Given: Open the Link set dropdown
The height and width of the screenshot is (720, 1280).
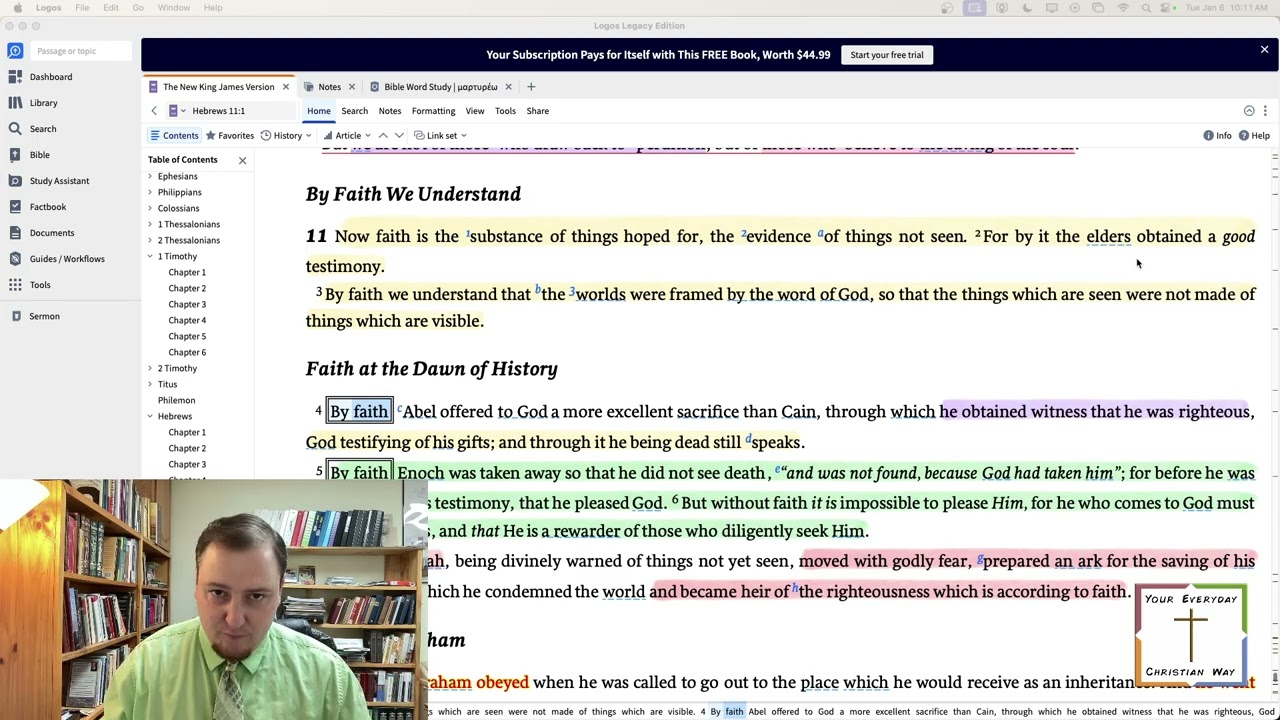Looking at the screenshot, I should click(441, 135).
